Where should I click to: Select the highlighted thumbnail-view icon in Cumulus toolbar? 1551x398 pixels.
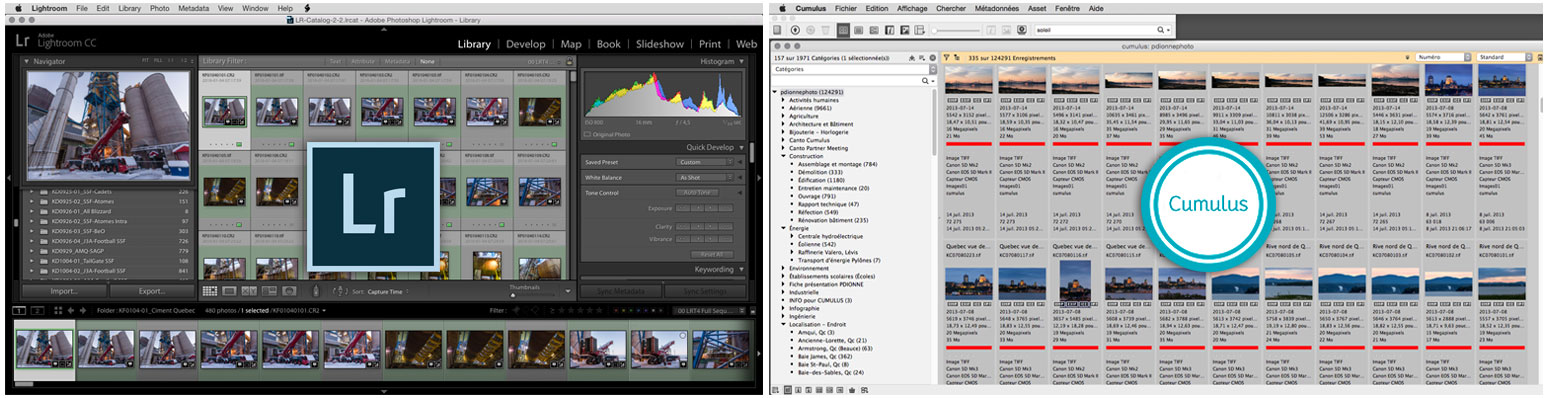pos(843,30)
